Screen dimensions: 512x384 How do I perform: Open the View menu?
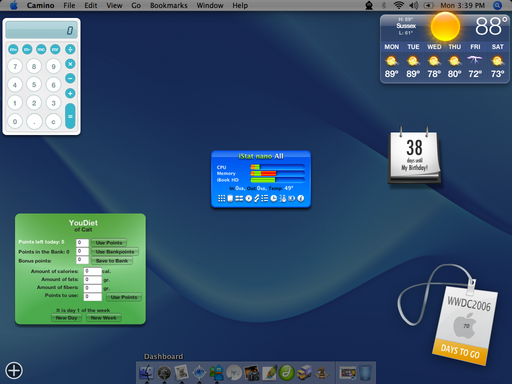114,5
